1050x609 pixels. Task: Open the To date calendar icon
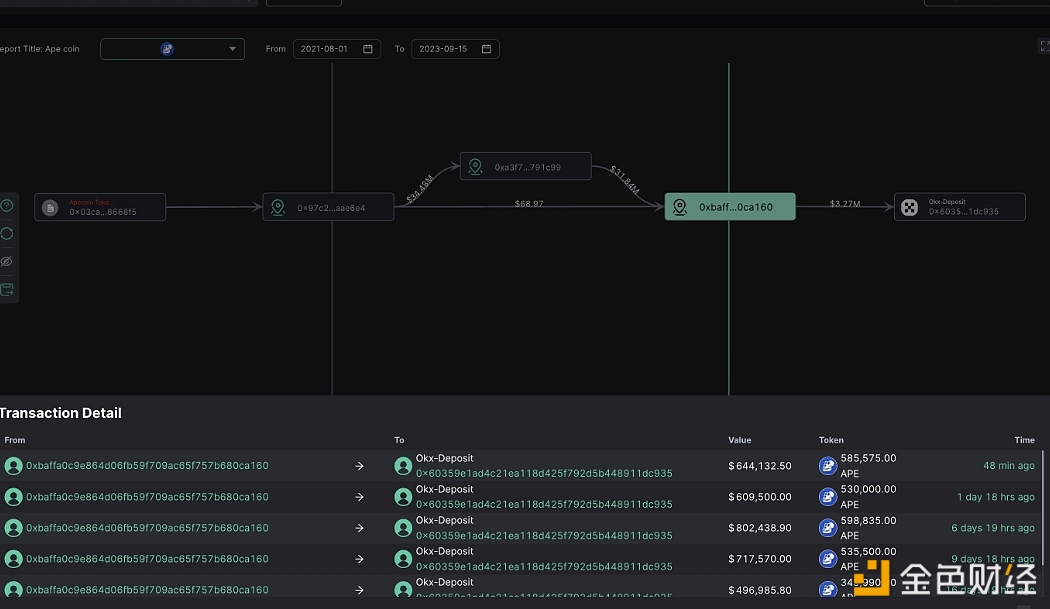pos(486,49)
